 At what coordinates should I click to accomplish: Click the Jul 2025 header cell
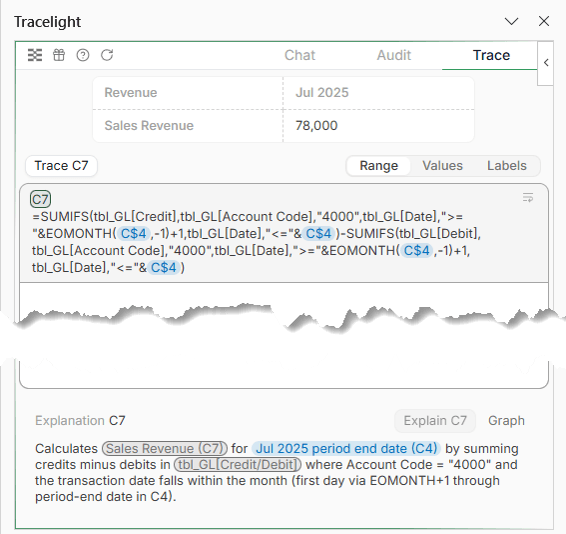pos(378,93)
